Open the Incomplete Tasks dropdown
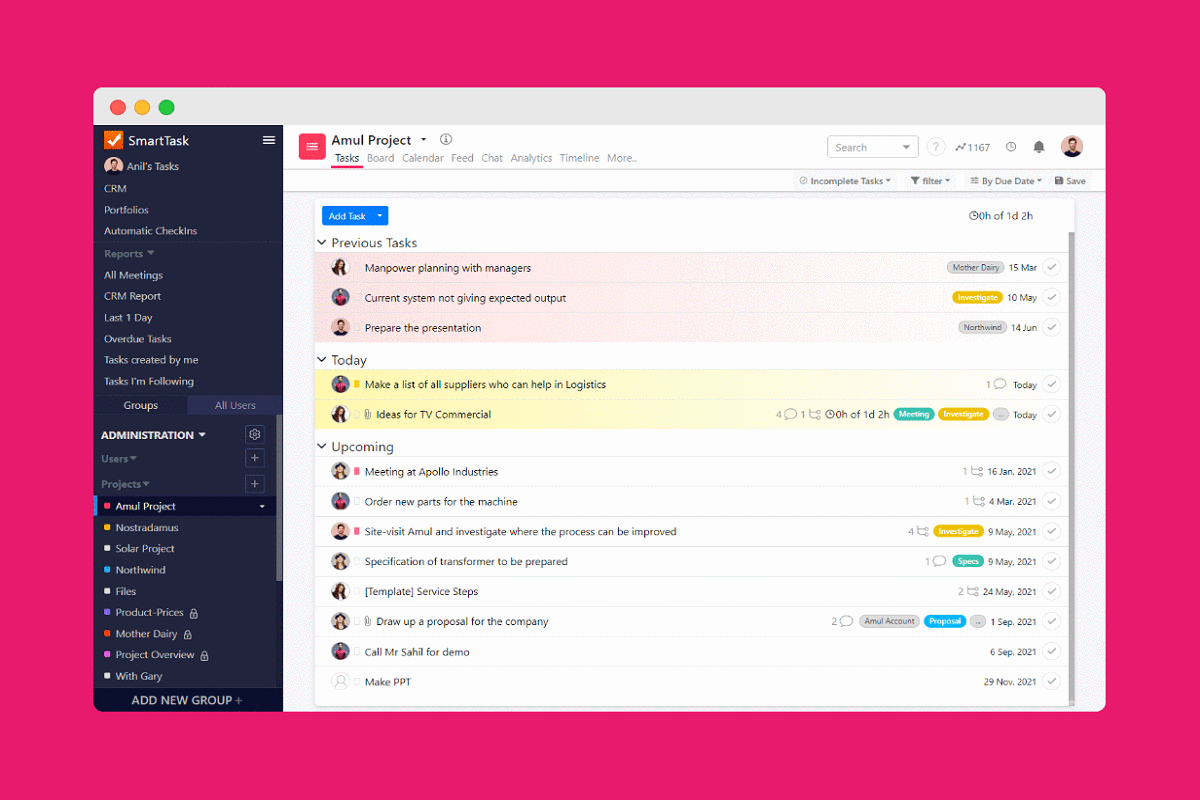 coord(846,180)
